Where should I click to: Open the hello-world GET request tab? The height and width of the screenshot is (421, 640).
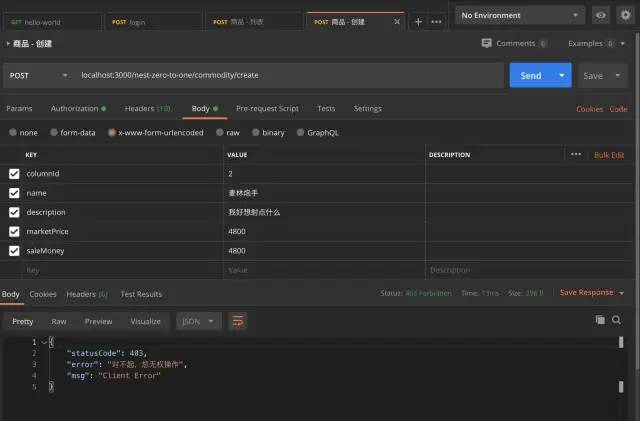[x=52, y=22]
